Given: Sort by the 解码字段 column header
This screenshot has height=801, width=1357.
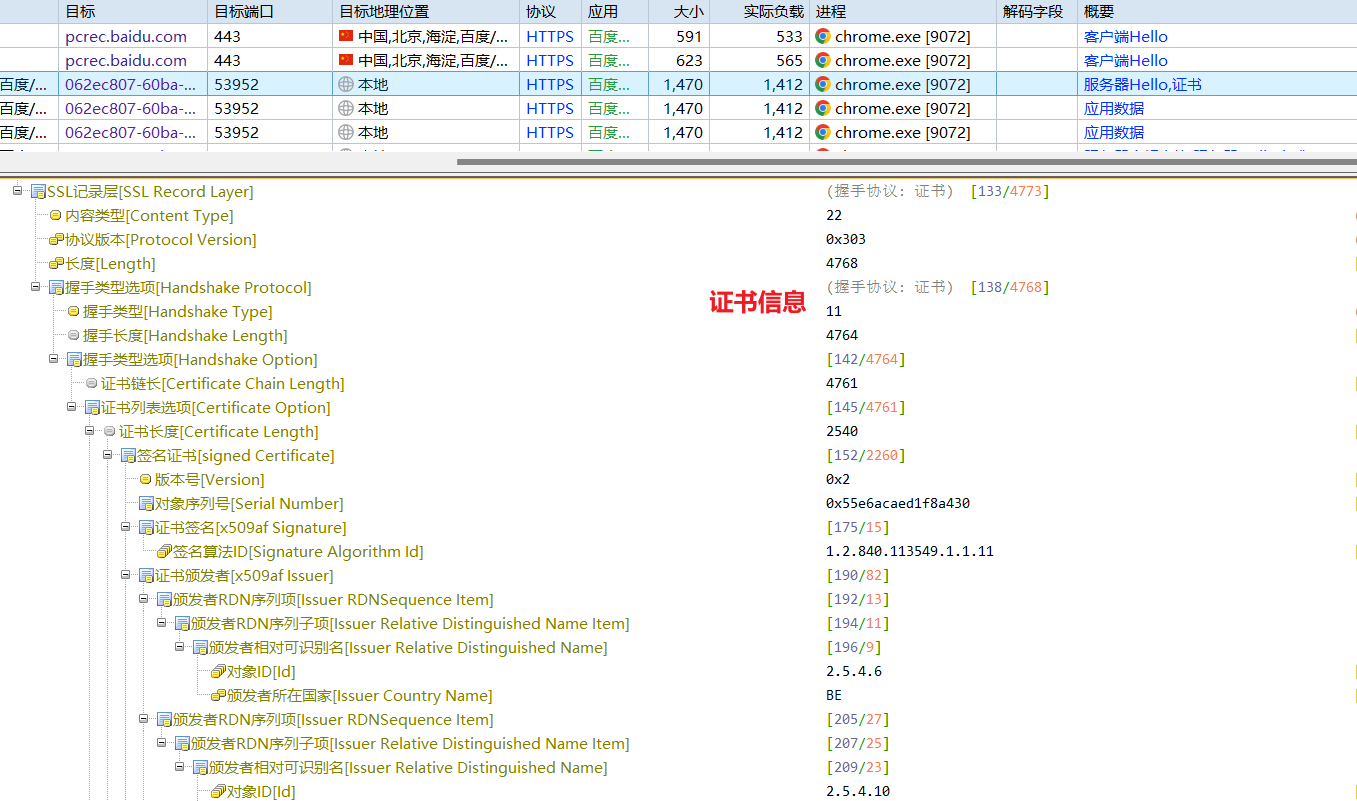Looking at the screenshot, I should pos(1037,12).
